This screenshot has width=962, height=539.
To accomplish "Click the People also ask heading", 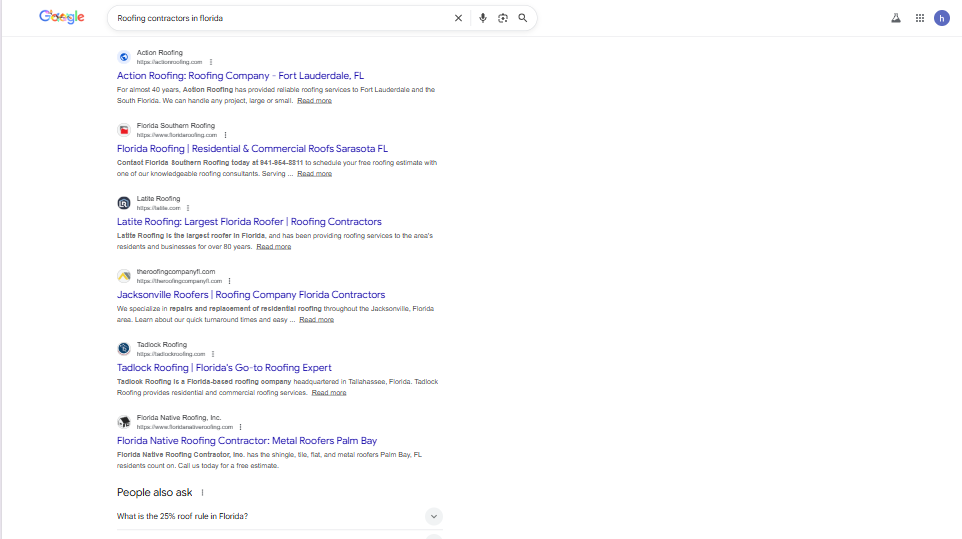I will pyautogui.click(x=155, y=492).
